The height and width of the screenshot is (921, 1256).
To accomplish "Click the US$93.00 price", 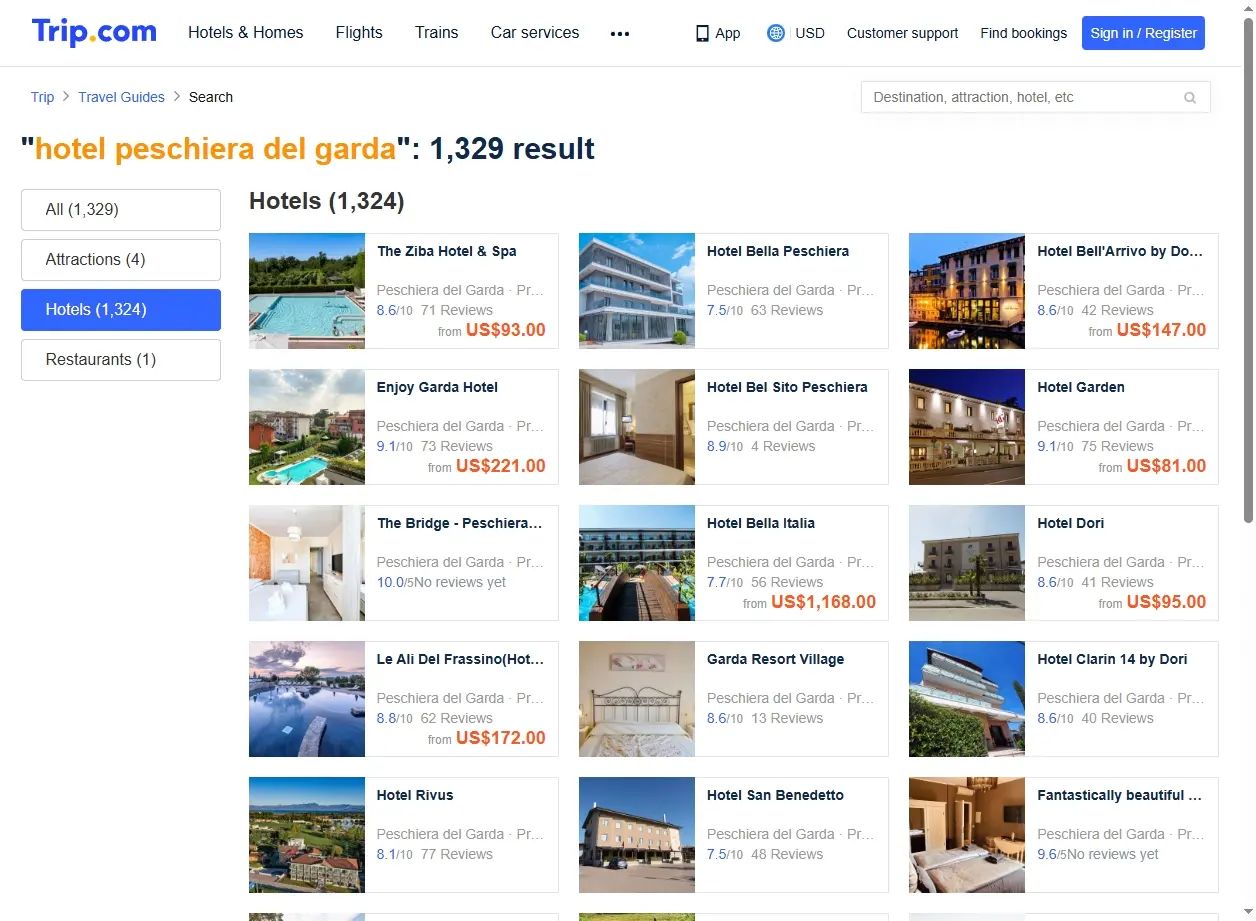I will (506, 330).
